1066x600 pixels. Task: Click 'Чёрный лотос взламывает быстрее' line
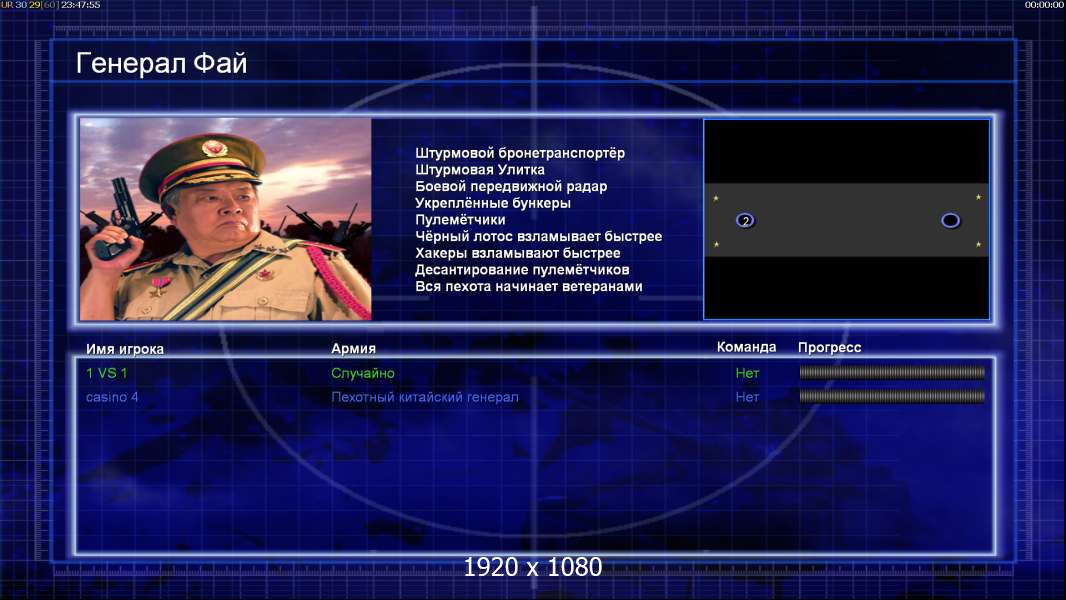pyautogui.click(x=538, y=236)
